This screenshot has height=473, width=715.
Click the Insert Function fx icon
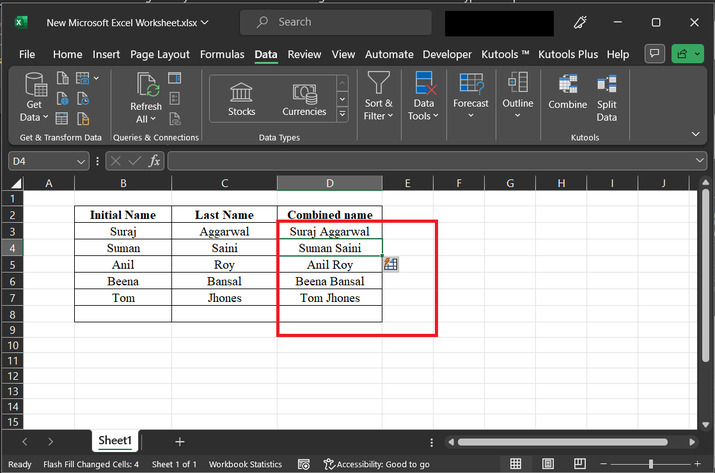pos(155,161)
